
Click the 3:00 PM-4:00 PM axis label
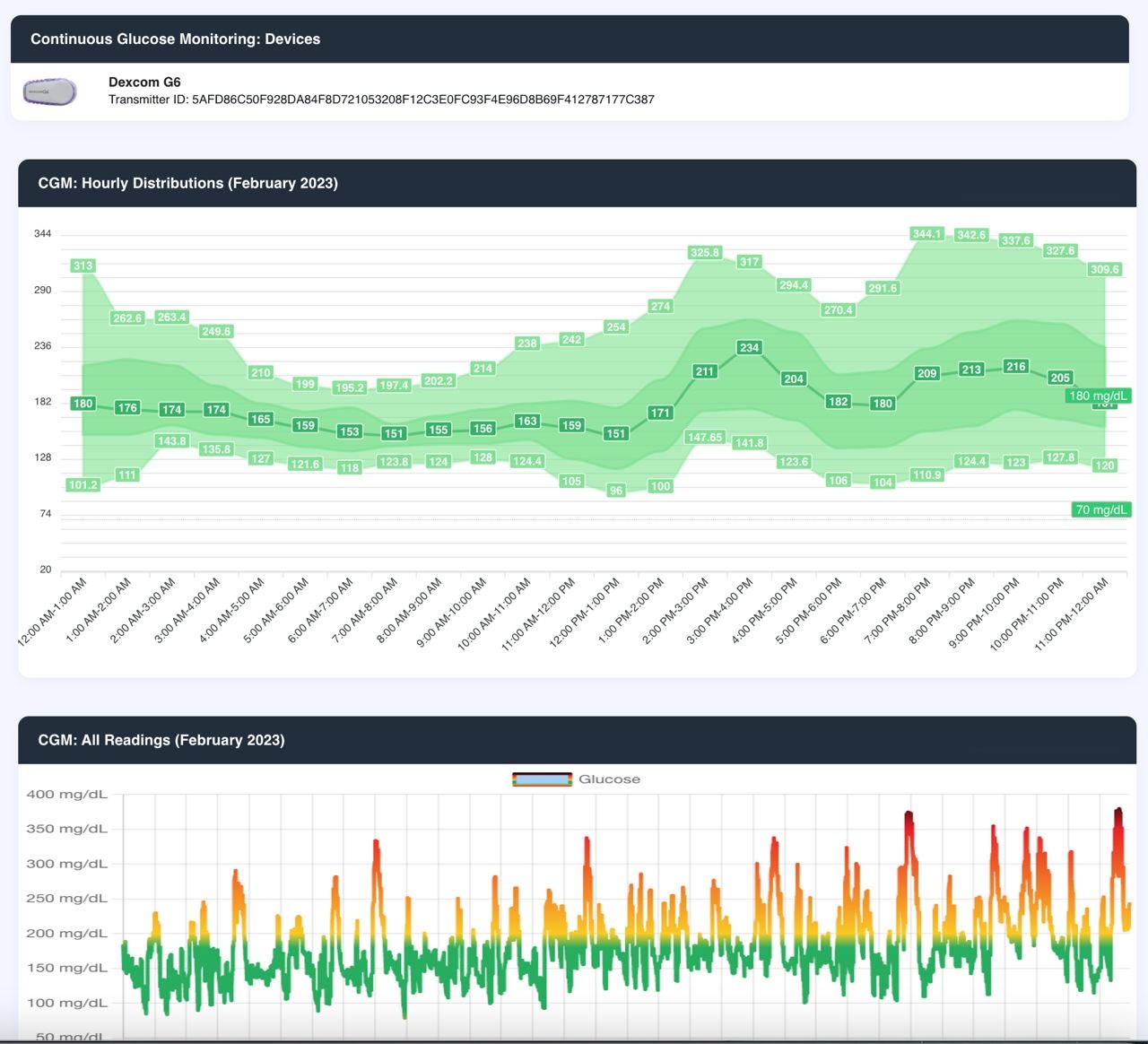(x=720, y=611)
